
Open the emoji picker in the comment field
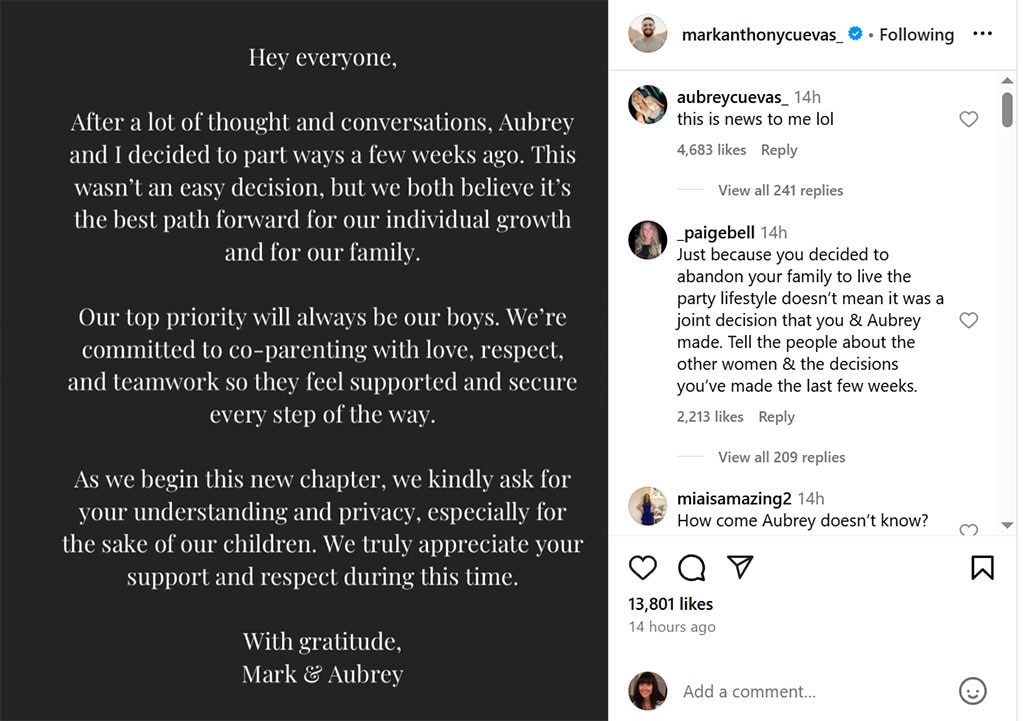[971, 691]
